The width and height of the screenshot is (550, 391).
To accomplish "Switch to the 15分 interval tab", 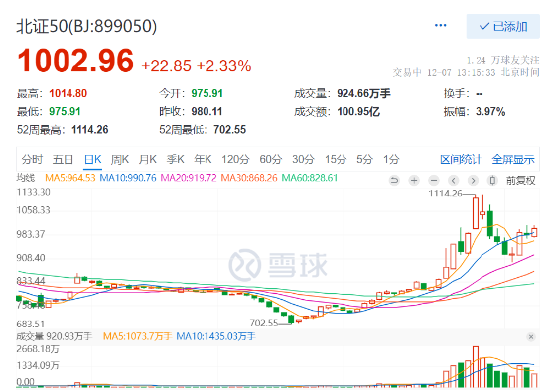I will coord(335,160).
